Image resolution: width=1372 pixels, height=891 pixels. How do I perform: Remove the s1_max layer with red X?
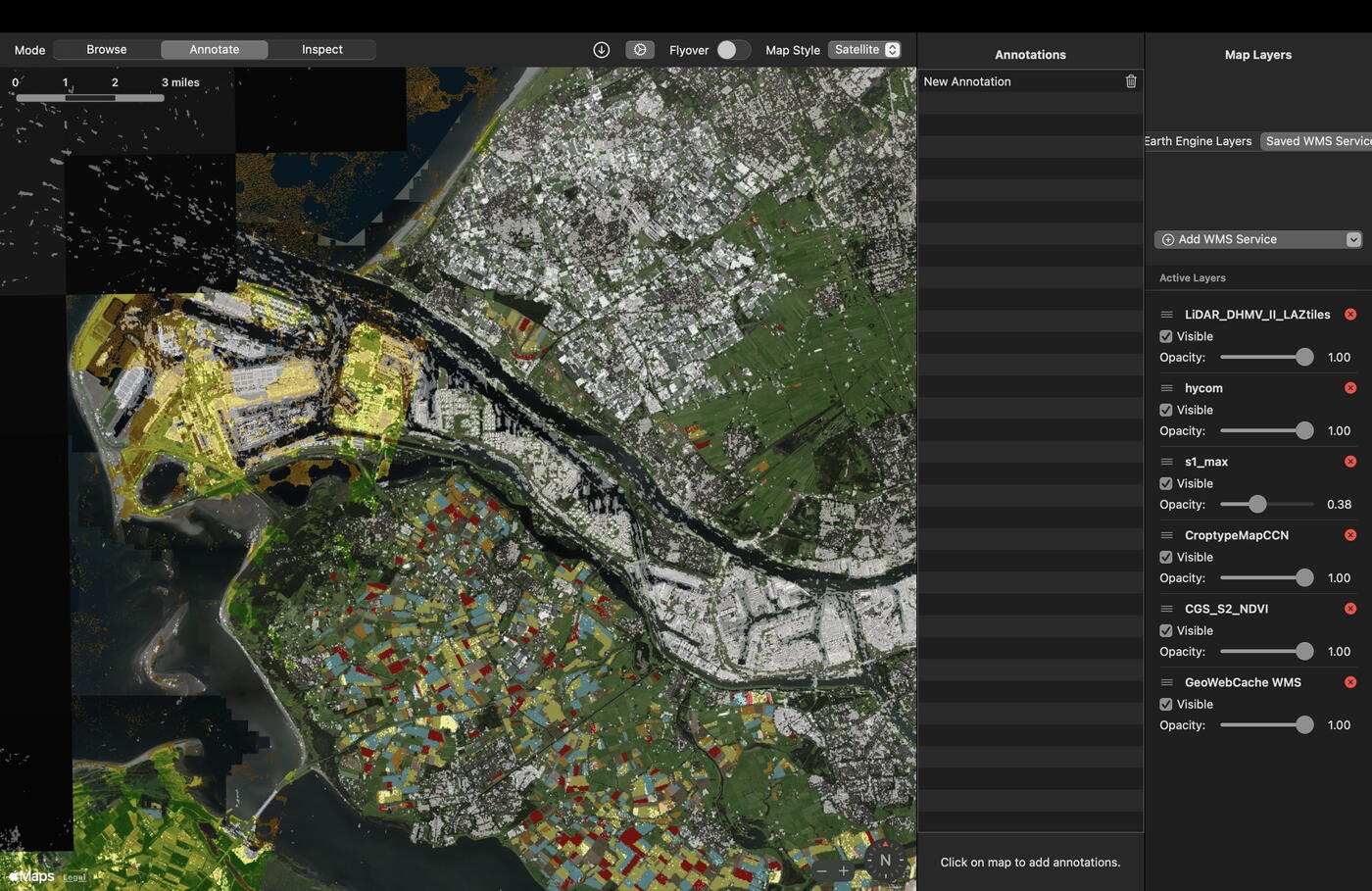[x=1350, y=462]
